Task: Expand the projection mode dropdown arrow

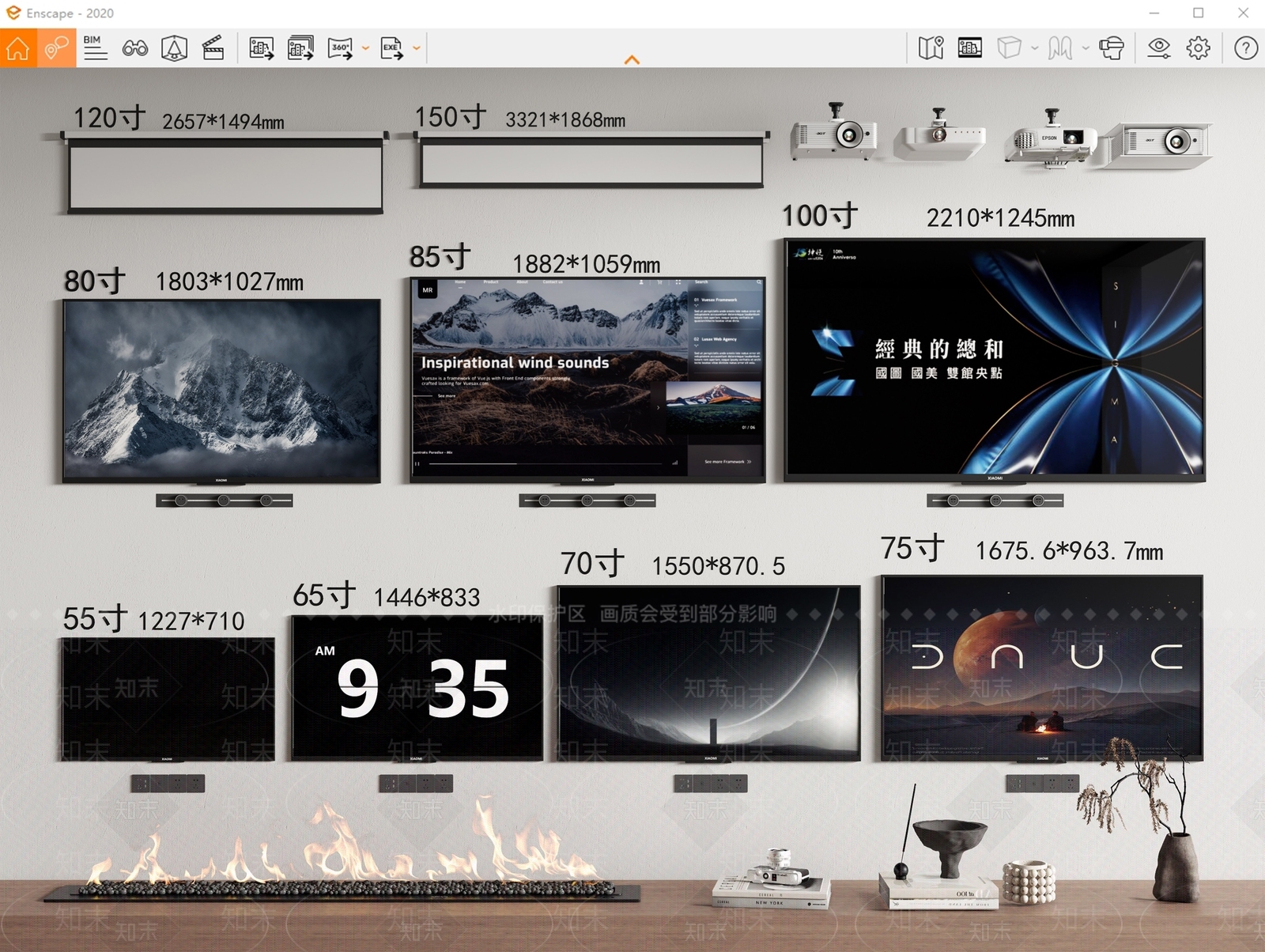Action: [x=1086, y=48]
